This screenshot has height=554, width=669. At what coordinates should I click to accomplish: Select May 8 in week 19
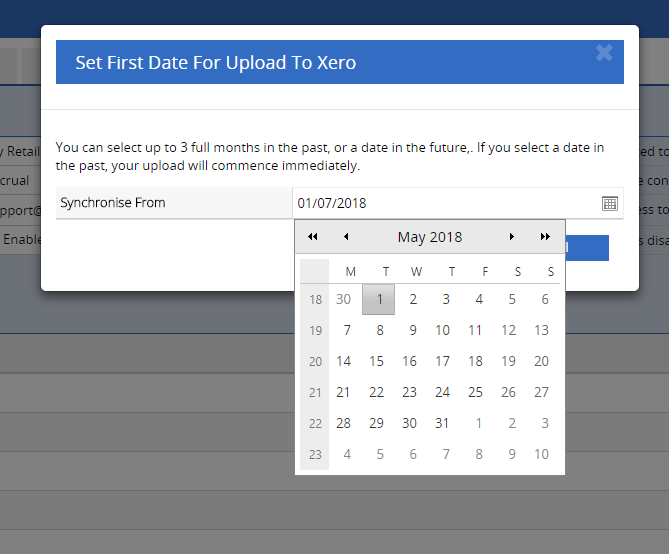(378, 330)
